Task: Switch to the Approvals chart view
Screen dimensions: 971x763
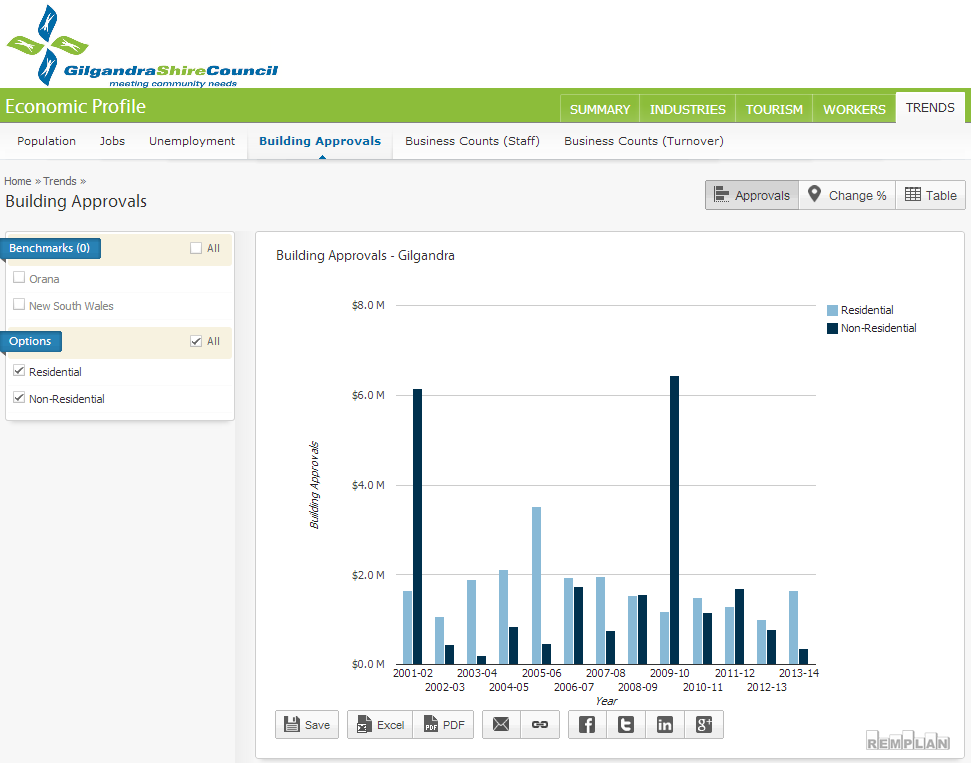Action: tap(752, 195)
